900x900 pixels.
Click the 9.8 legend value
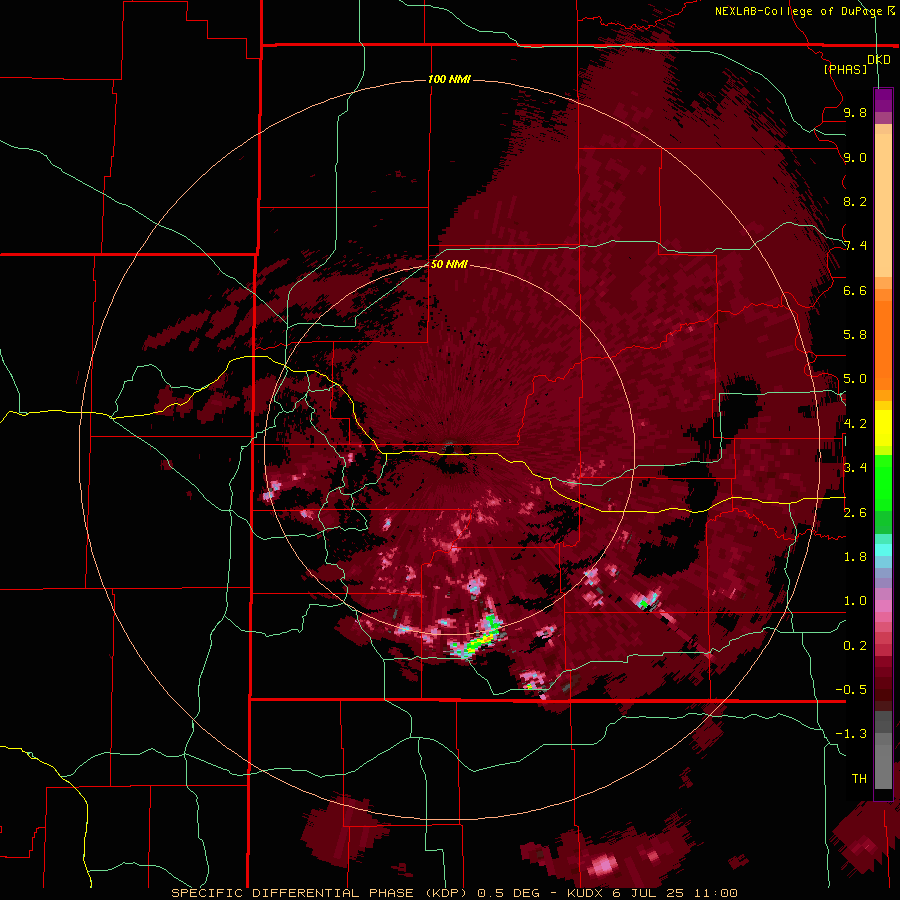point(855,112)
